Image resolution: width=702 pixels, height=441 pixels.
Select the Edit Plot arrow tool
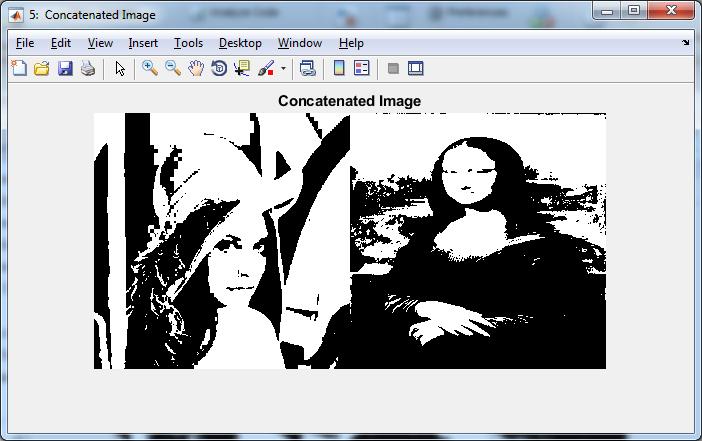point(120,69)
